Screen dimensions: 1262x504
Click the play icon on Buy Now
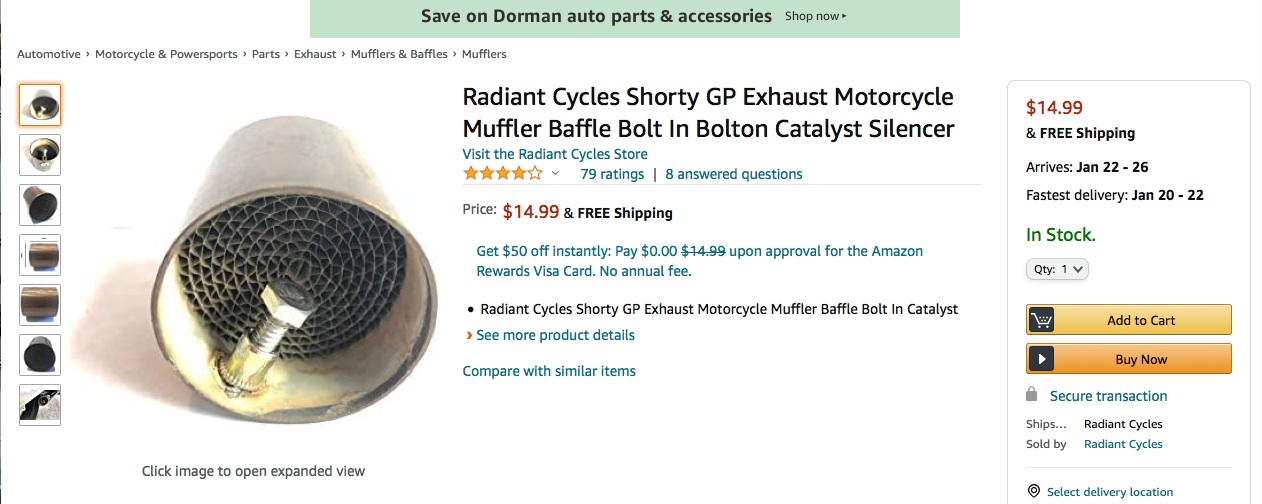pos(1042,359)
